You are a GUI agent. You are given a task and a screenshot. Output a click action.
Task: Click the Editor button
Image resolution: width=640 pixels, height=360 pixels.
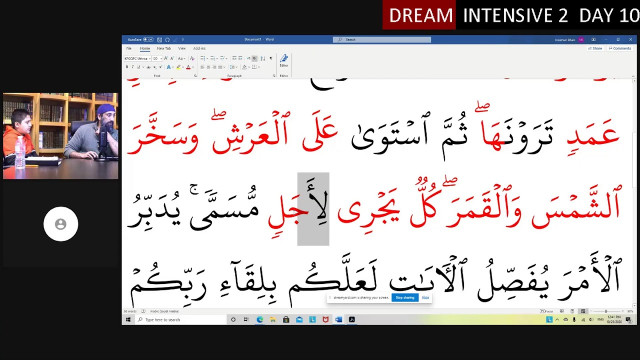click(284, 61)
